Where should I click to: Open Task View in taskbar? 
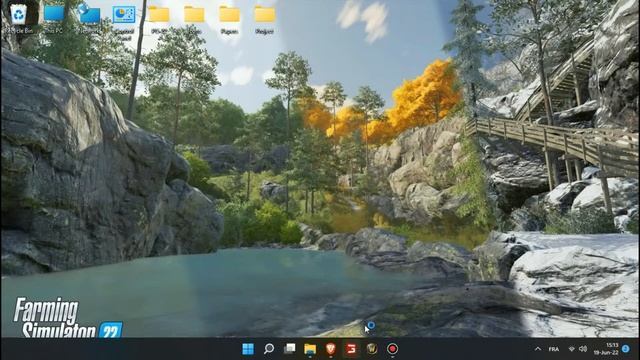tap(289, 349)
